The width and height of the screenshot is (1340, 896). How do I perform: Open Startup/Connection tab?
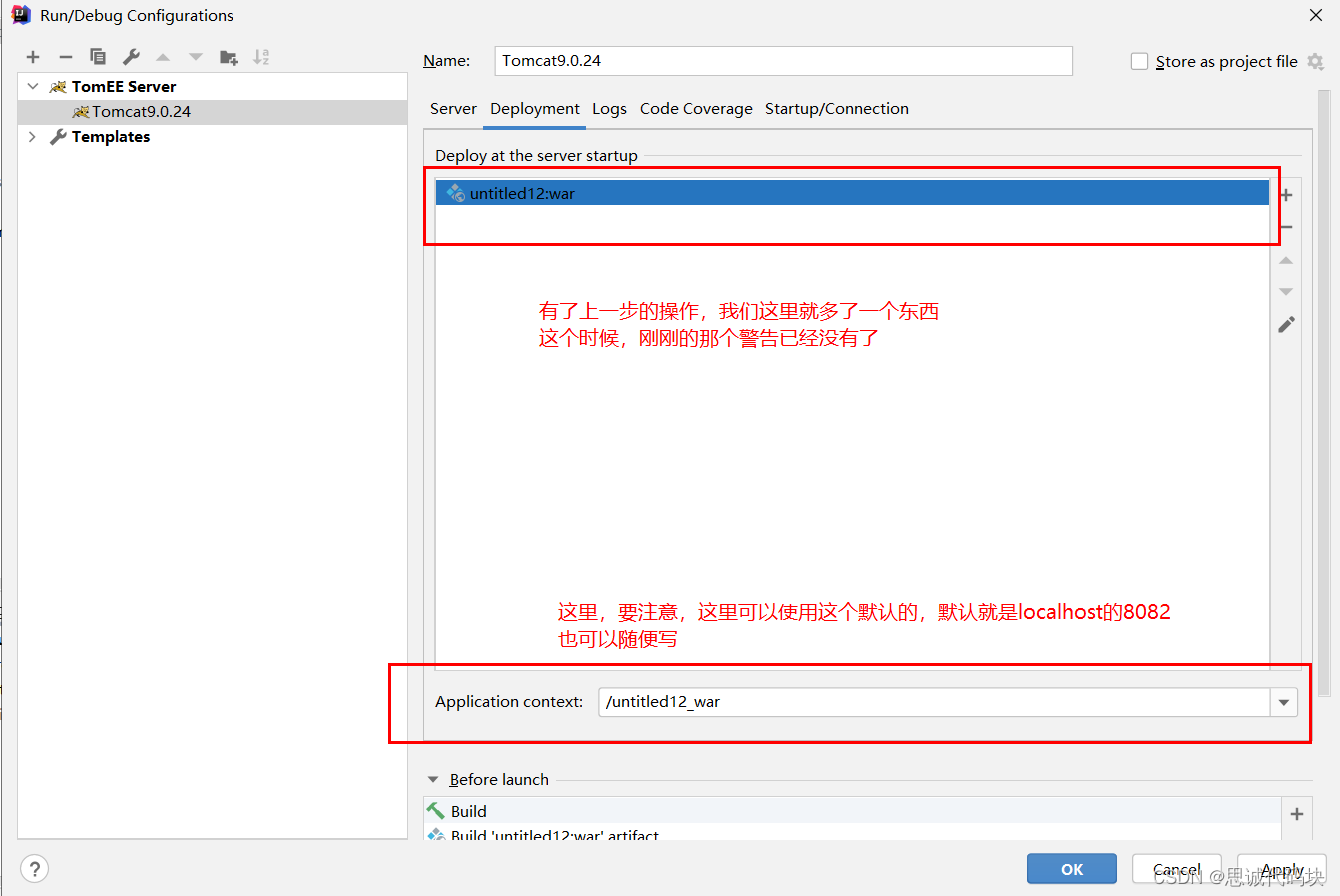[837, 109]
